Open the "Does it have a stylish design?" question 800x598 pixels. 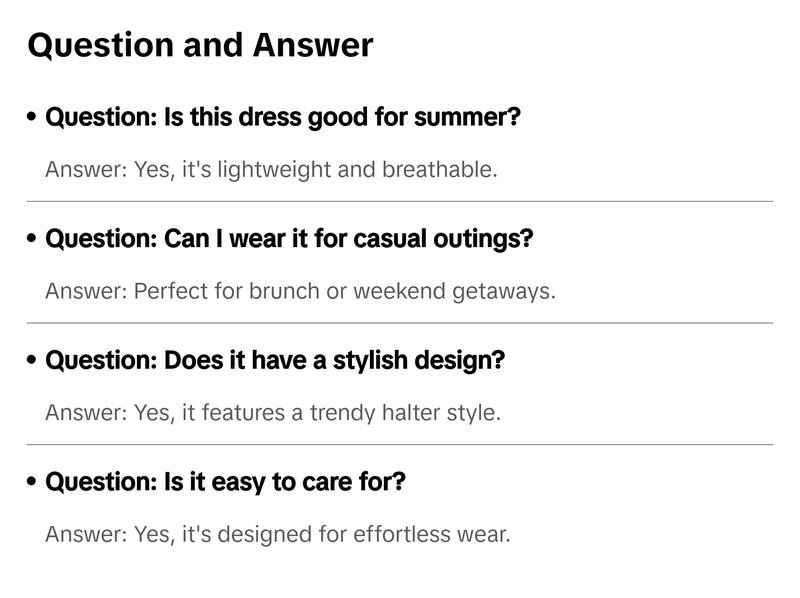click(x=275, y=360)
